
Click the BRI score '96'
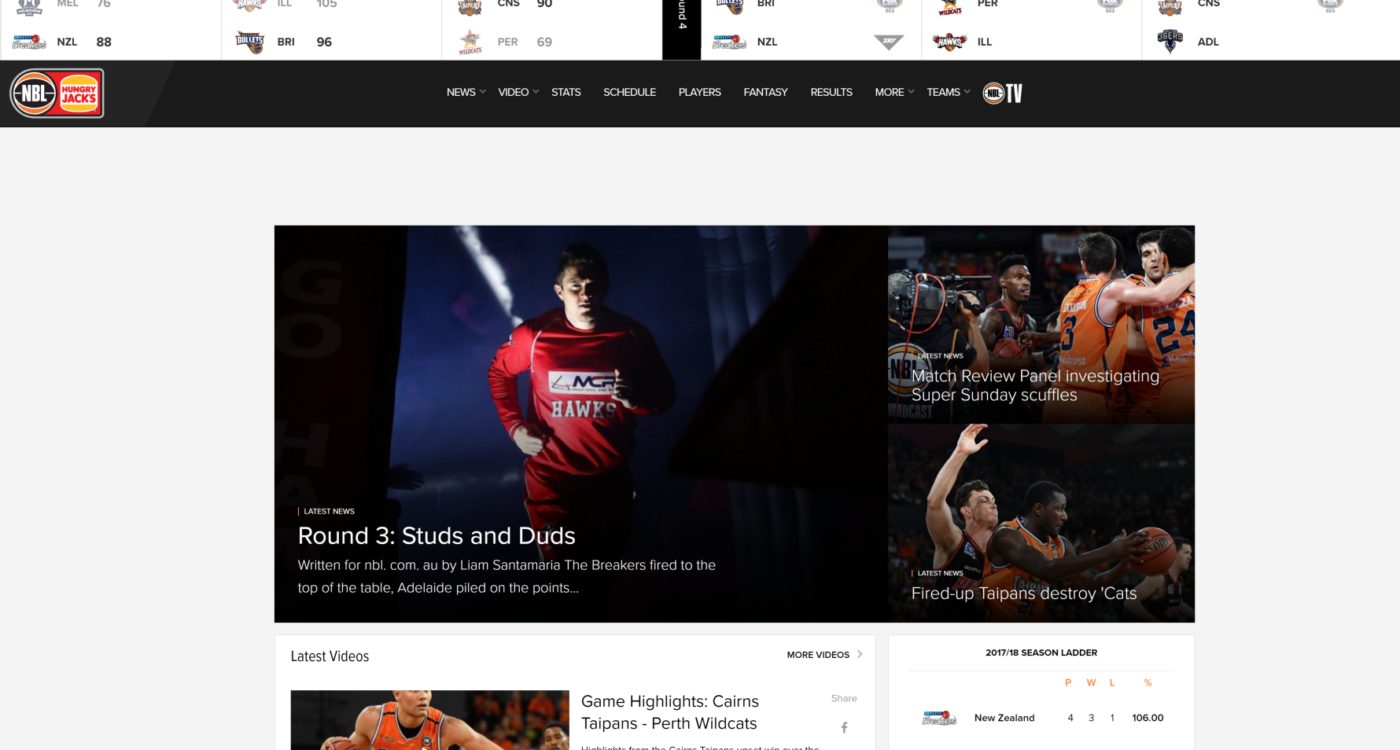[x=324, y=42]
